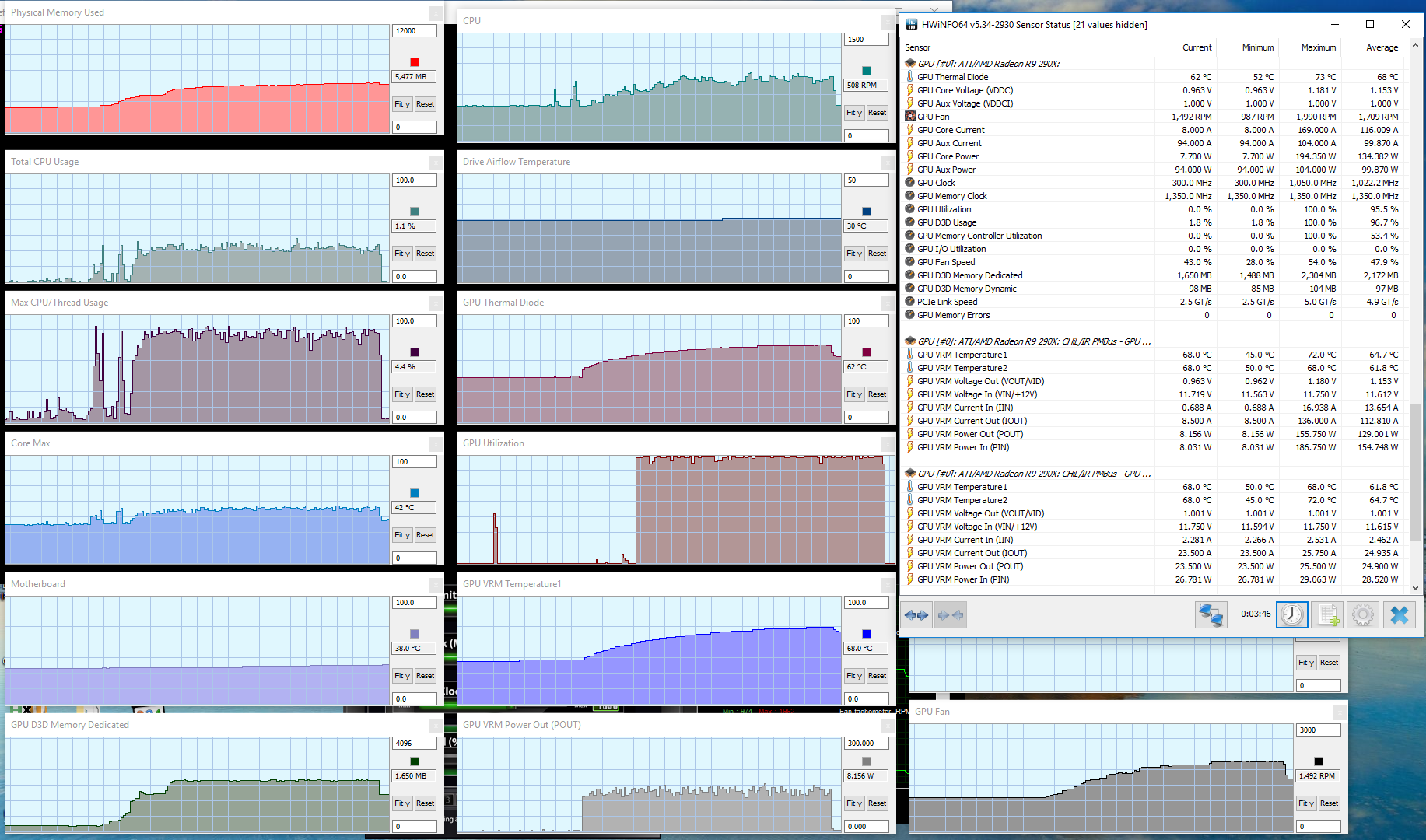The width and height of the screenshot is (1426, 840).
Task: Click the Sensor column header
Action: (1027, 47)
